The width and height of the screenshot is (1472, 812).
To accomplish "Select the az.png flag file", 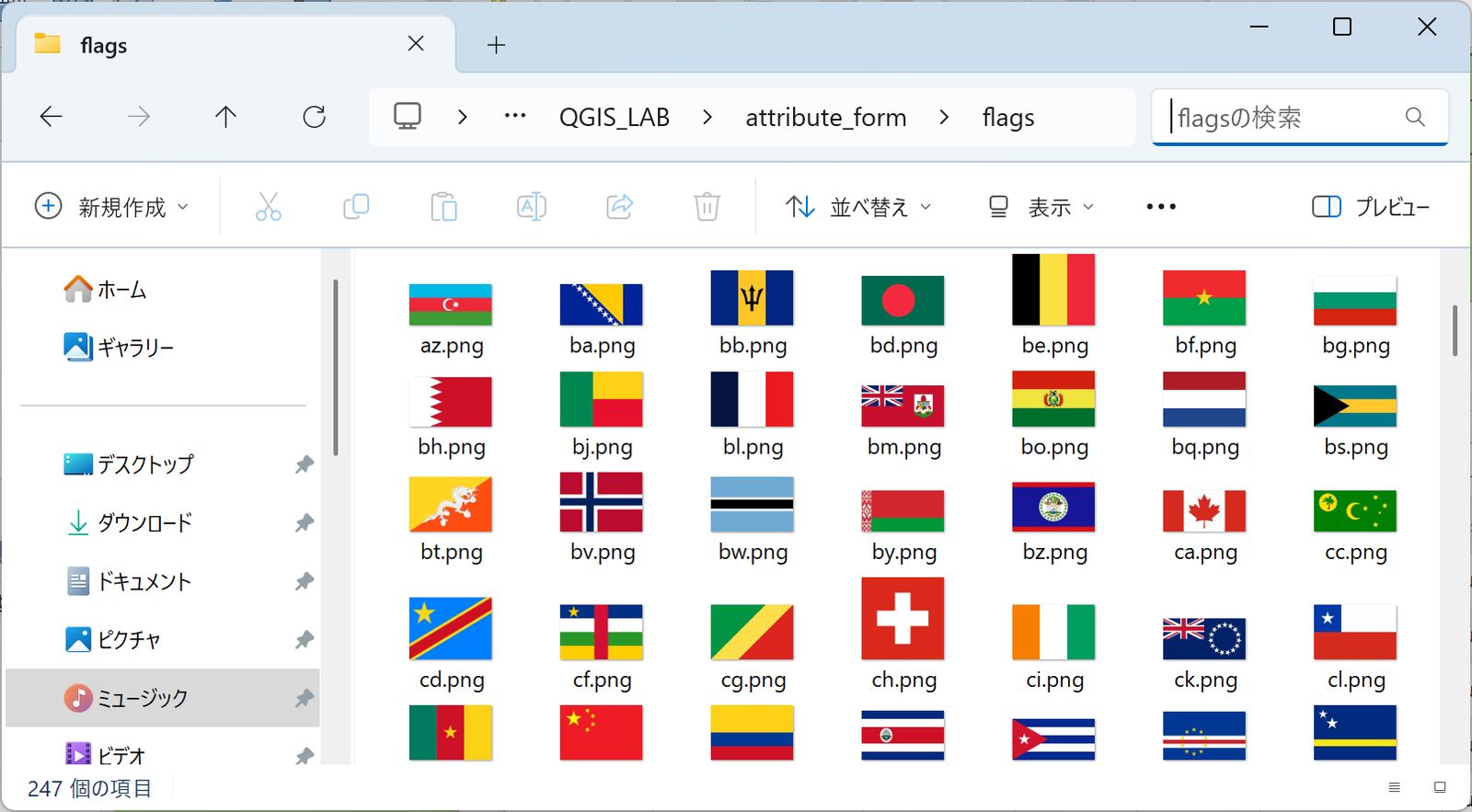I will (451, 319).
